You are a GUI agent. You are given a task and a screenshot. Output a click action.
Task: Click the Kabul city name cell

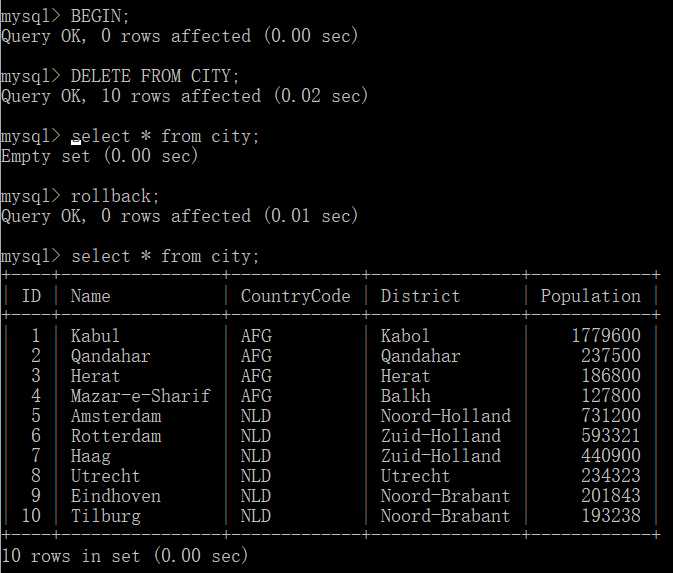(x=95, y=336)
